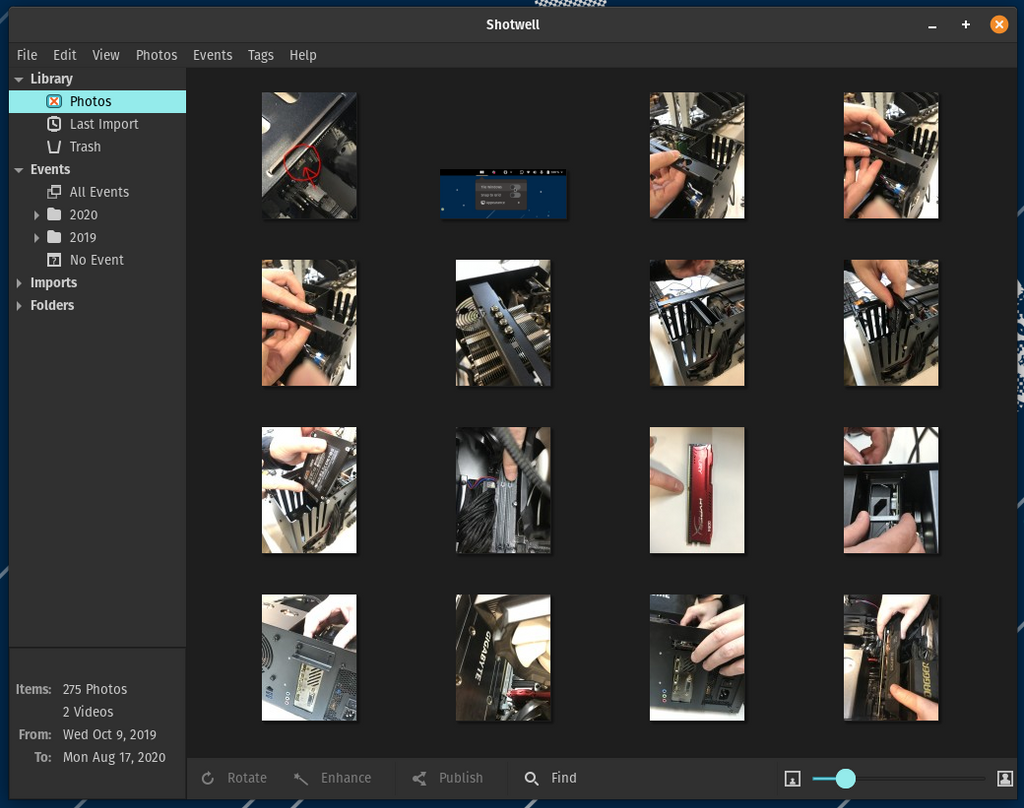Image resolution: width=1024 pixels, height=808 pixels.
Task: Click the large thumbnails zoom-in icon
Action: tap(1005, 778)
